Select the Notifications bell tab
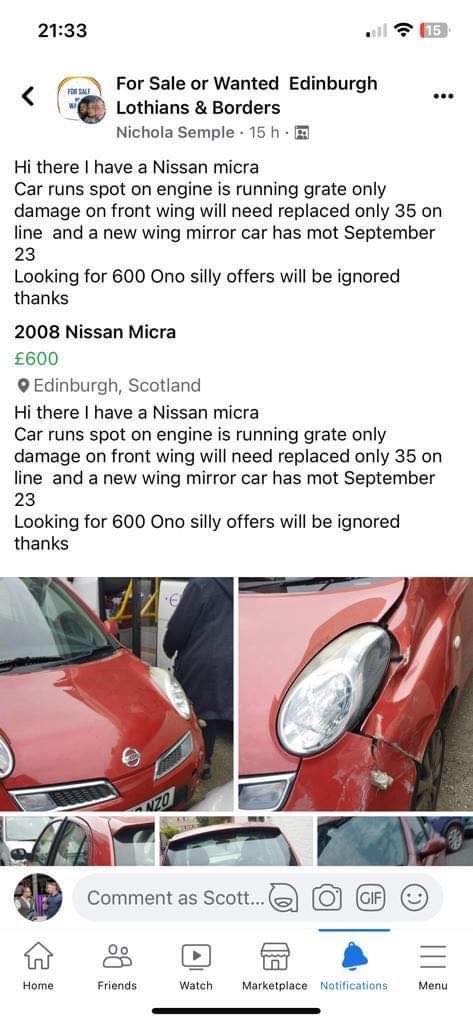This screenshot has width=473, height=1024. click(x=354, y=967)
